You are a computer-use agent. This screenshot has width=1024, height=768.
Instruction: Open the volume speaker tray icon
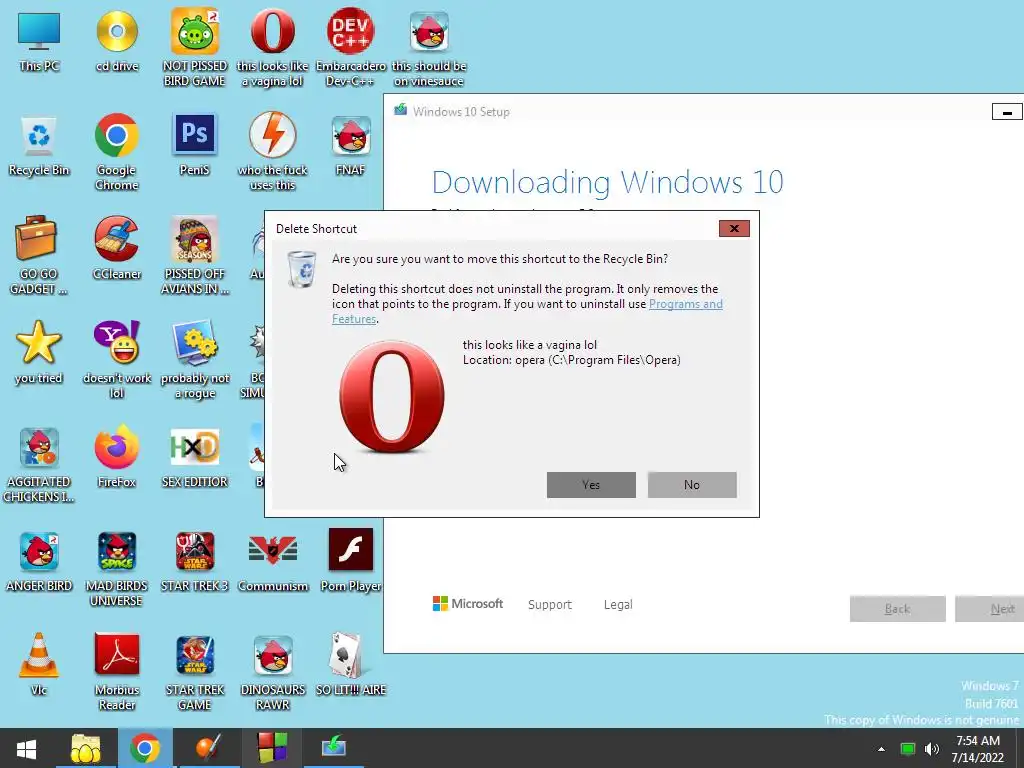pos(932,749)
